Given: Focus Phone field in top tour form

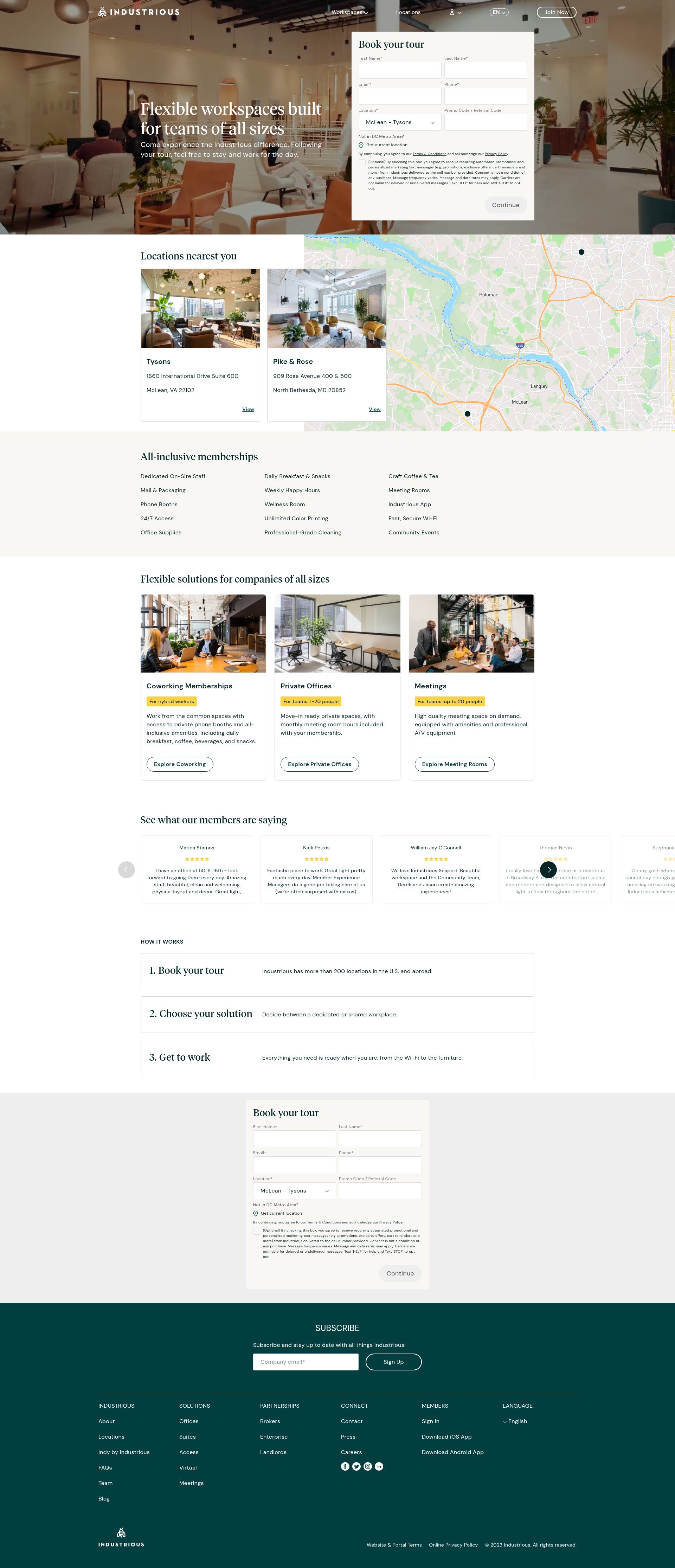Looking at the screenshot, I should coord(486,96).
